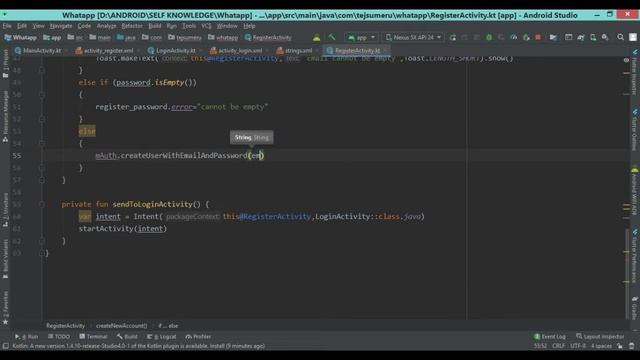Image resolution: width=640 pixels, height=360 pixels.
Task: Open the Event Log button
Action: point(550,337)
